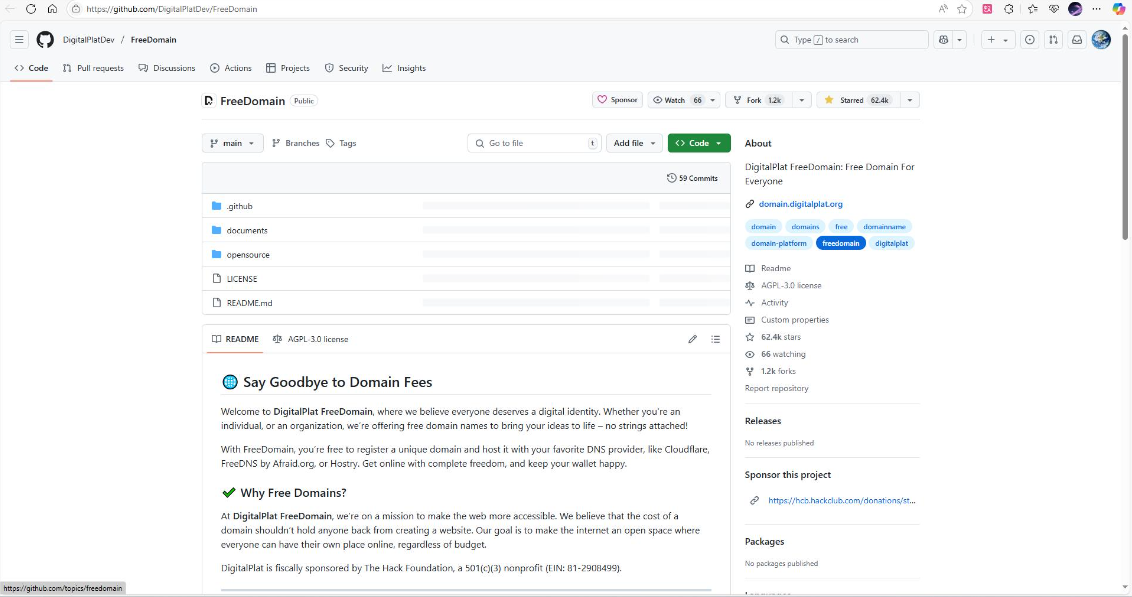
Task: Open notifications inbox icon
Action: tap(1077, 40)
